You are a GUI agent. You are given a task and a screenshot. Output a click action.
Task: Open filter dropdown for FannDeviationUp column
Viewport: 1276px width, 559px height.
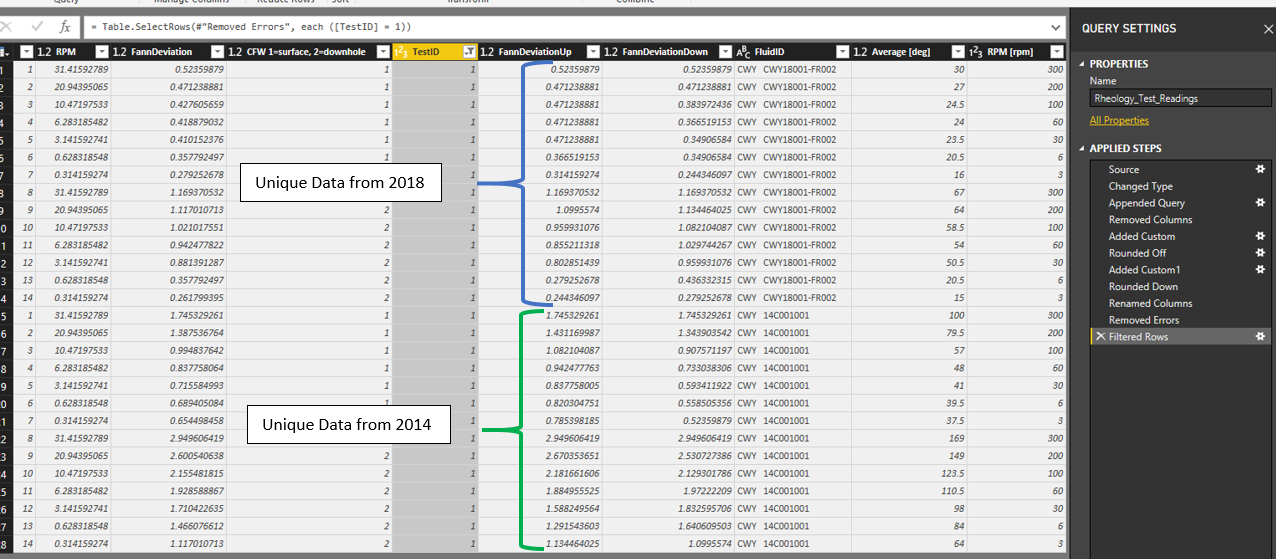tap(592, 51)
